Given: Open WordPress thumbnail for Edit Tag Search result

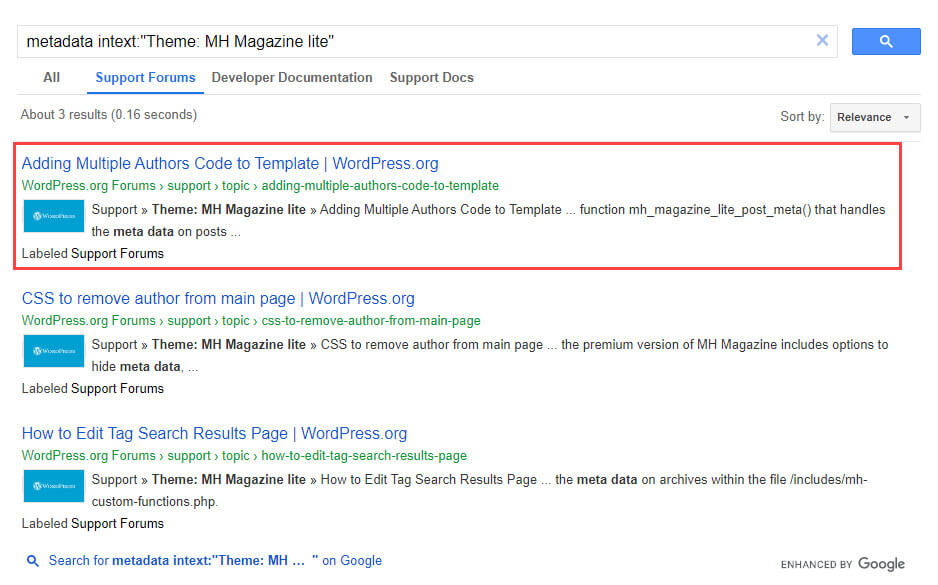Looking at the screenshot, I should pos(54,486).
